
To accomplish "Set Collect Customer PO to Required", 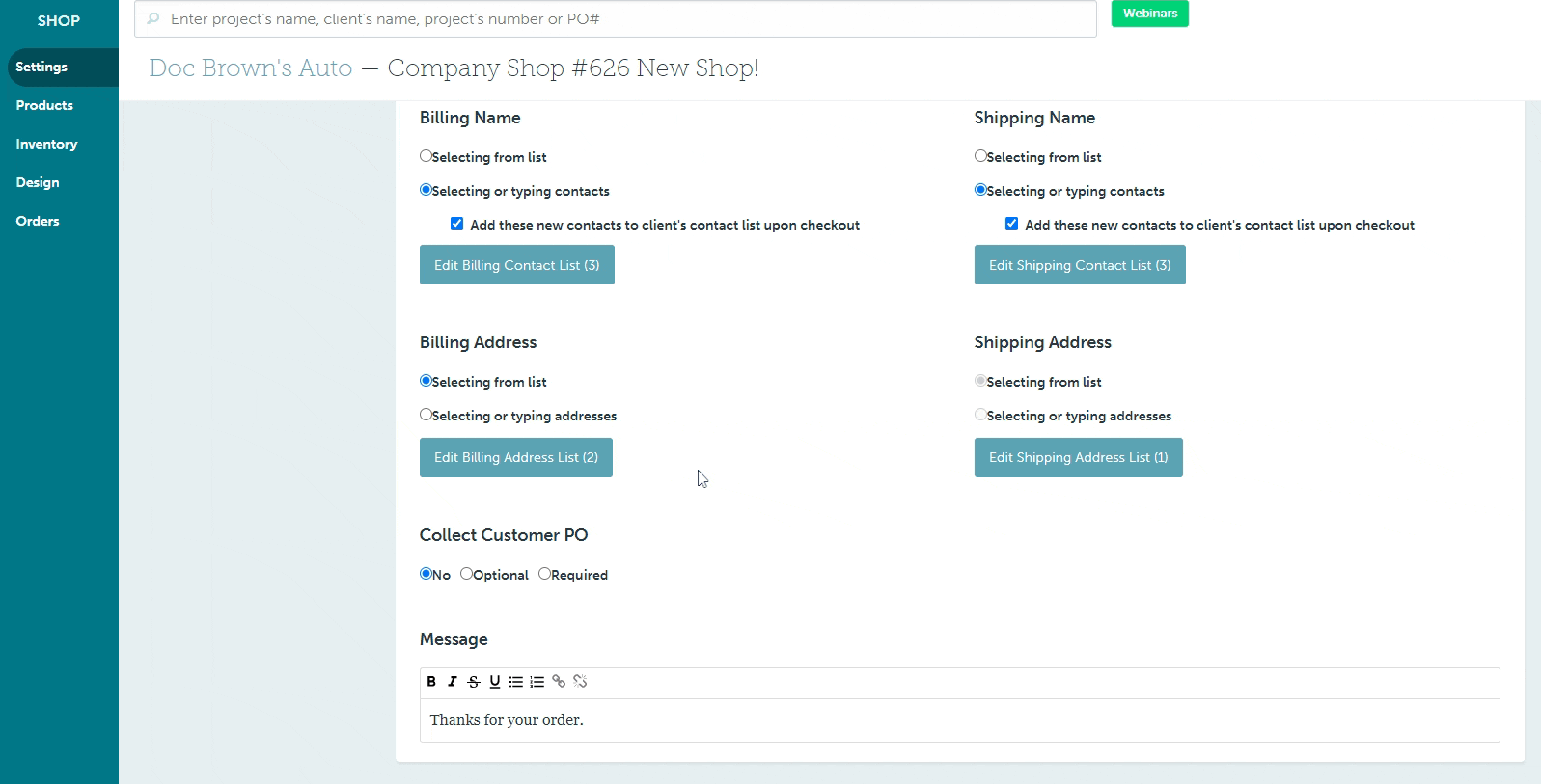I will pos(544,574).
